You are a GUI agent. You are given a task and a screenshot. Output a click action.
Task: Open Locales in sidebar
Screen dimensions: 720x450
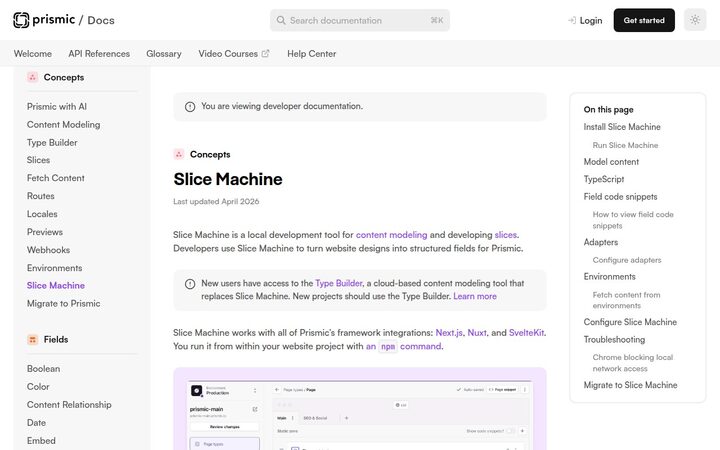[42, 214]
